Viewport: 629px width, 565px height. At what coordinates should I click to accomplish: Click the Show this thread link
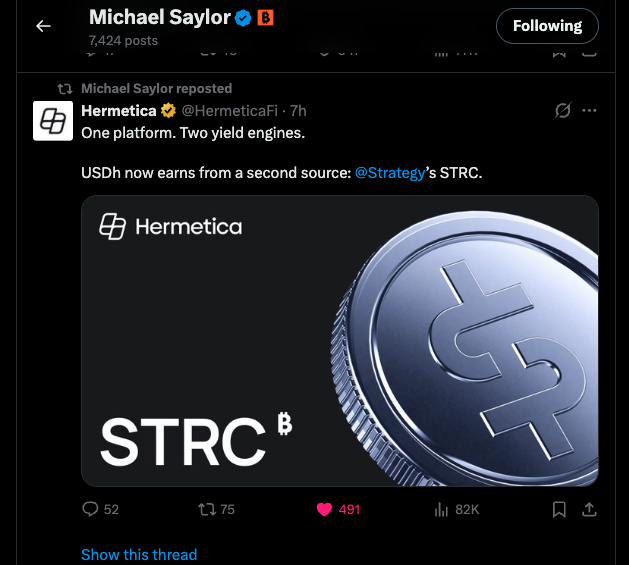click(x=139, y=554)
